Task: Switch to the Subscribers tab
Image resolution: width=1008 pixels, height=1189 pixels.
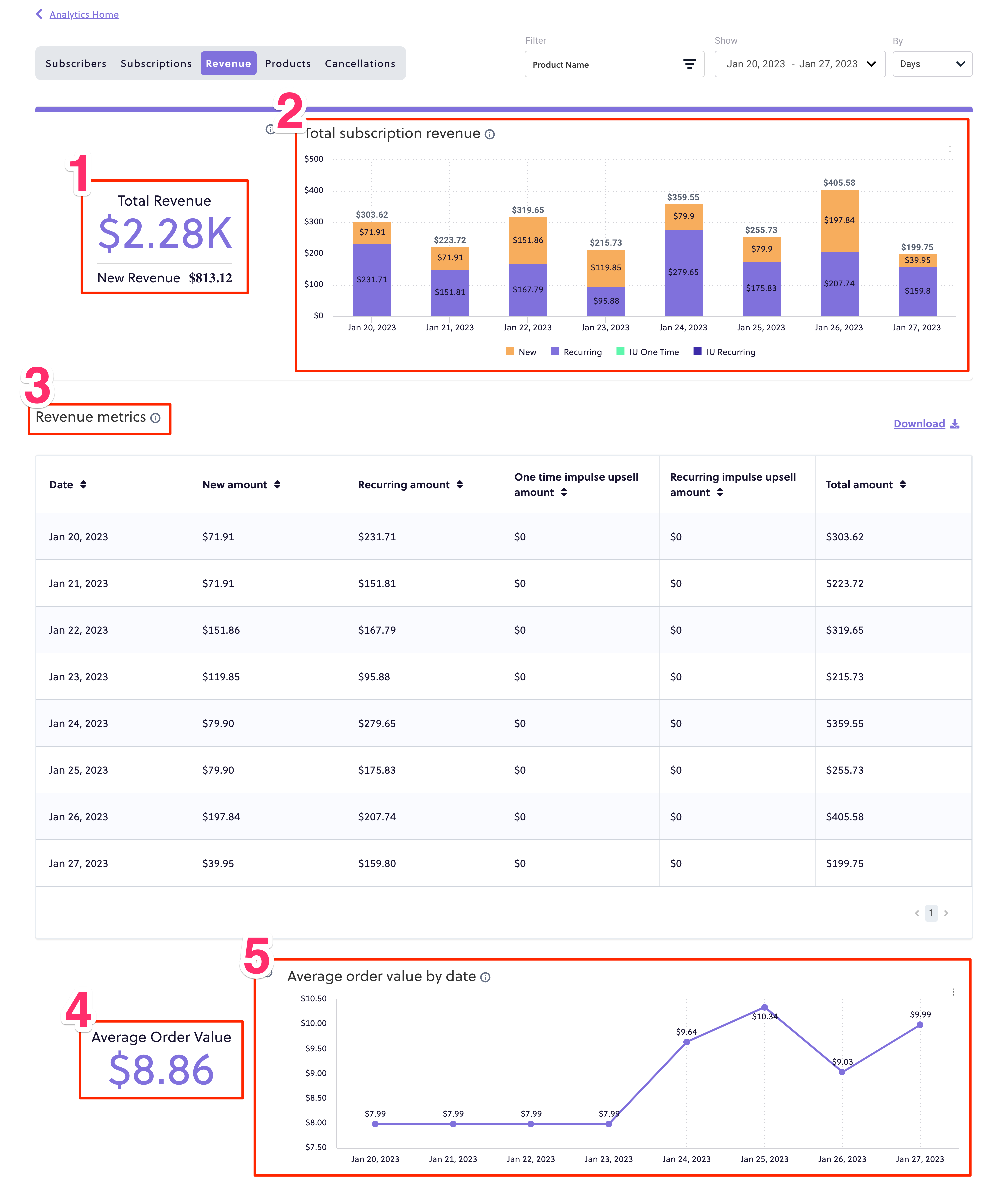Action: [76, 63]
